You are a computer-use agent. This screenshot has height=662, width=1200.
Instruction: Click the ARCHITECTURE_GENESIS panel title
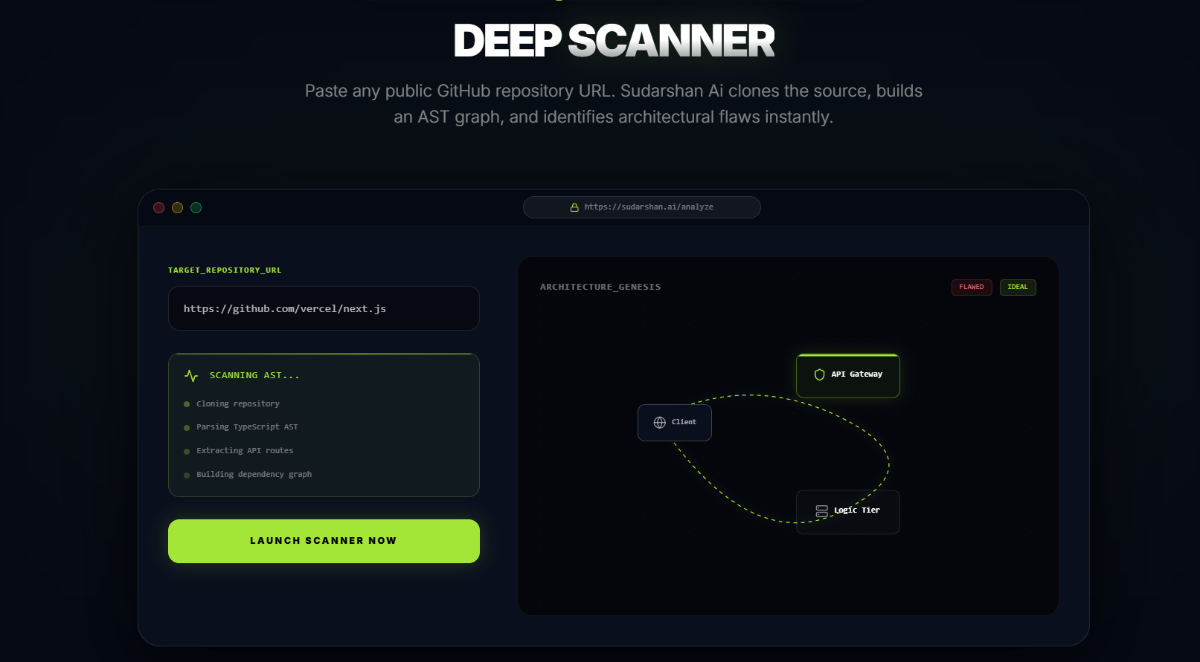[600, 287]
